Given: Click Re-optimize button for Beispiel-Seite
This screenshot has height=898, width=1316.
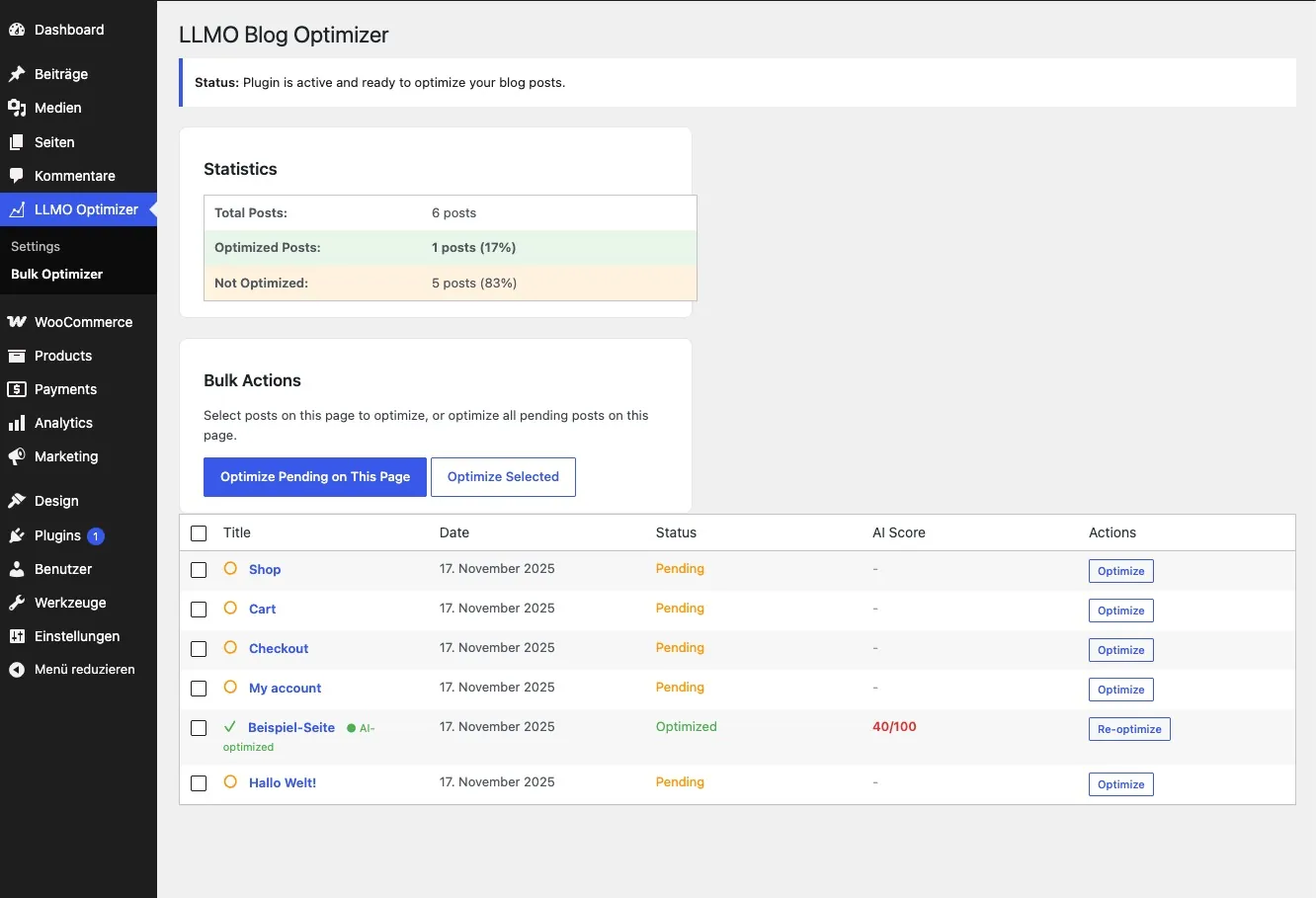Looking at the screenshot, I should (x=1129, y=729).
